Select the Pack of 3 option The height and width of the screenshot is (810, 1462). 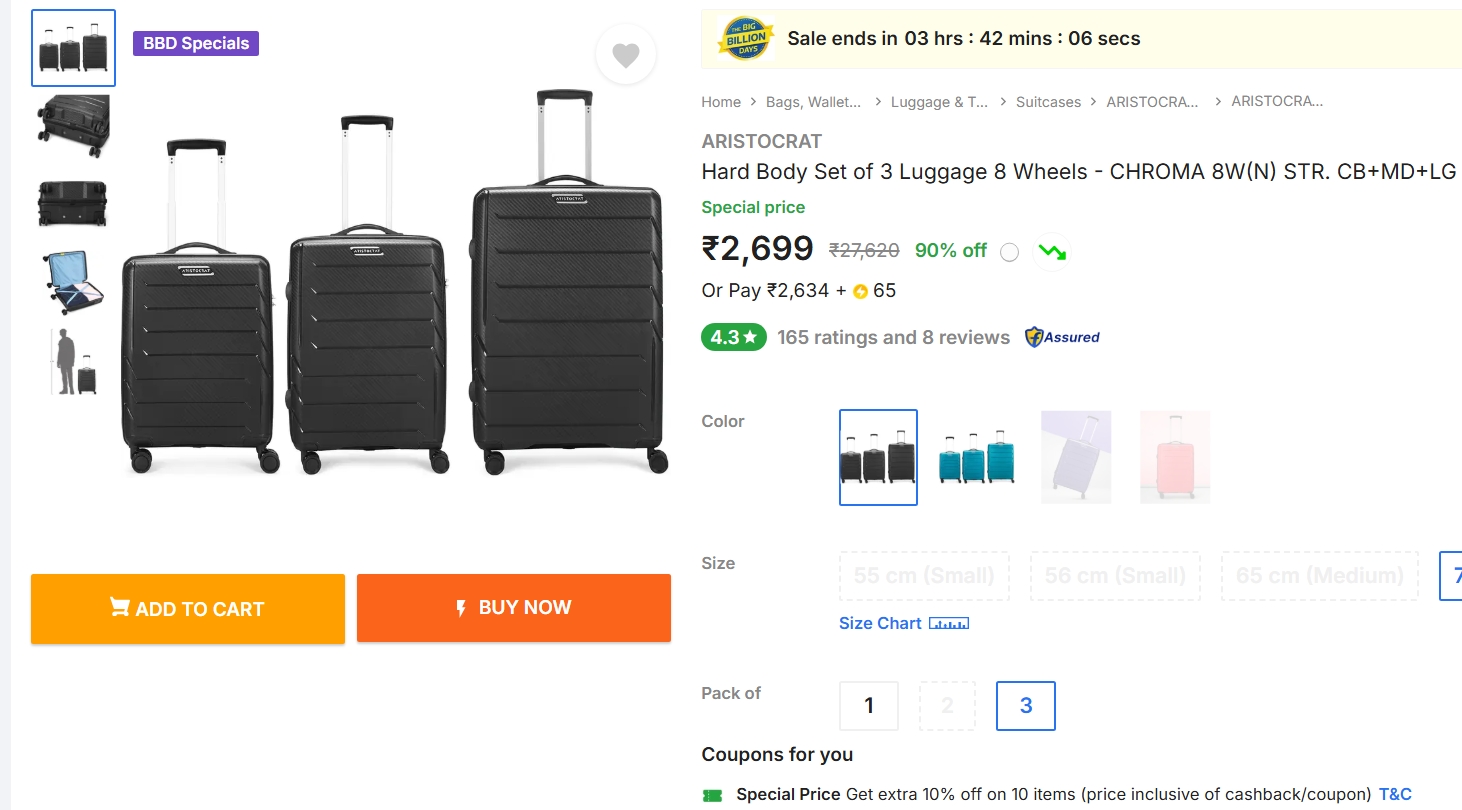(x=1025, y=705)
